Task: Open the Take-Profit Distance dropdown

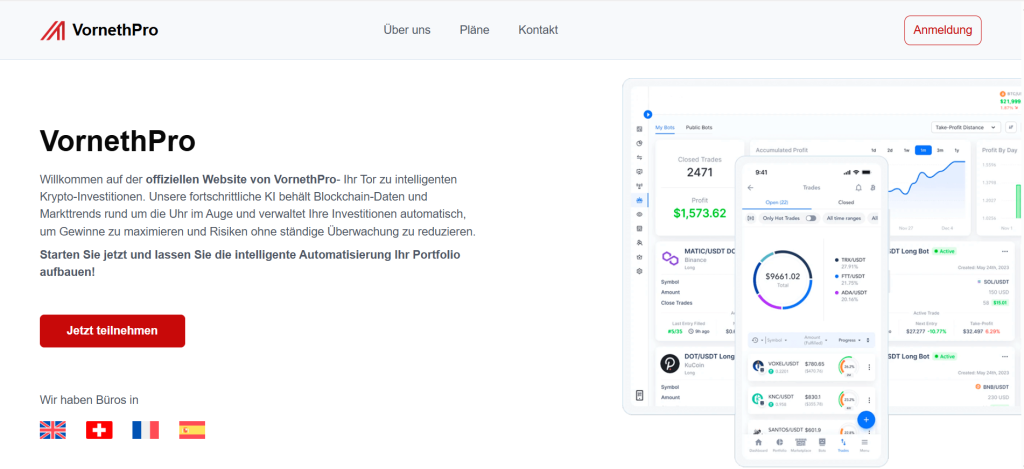Action: [966, 127]
